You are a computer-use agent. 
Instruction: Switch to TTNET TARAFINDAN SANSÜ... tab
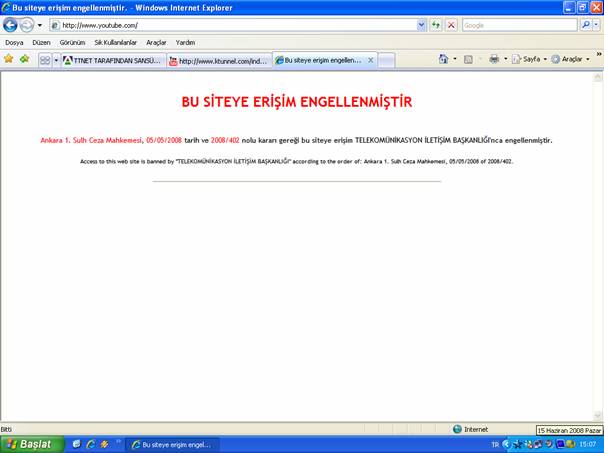[113, 60]
